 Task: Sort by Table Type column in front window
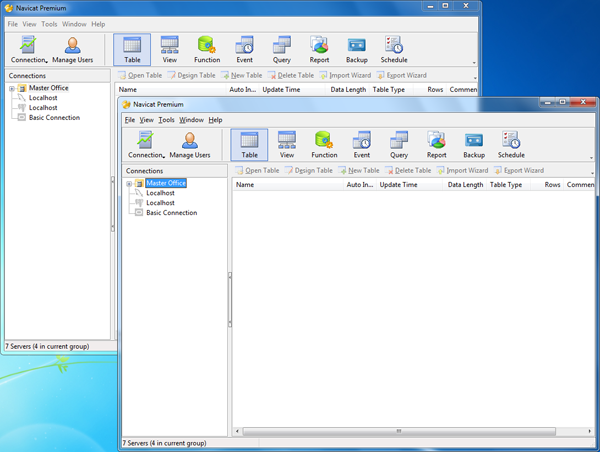coord(509,185)
